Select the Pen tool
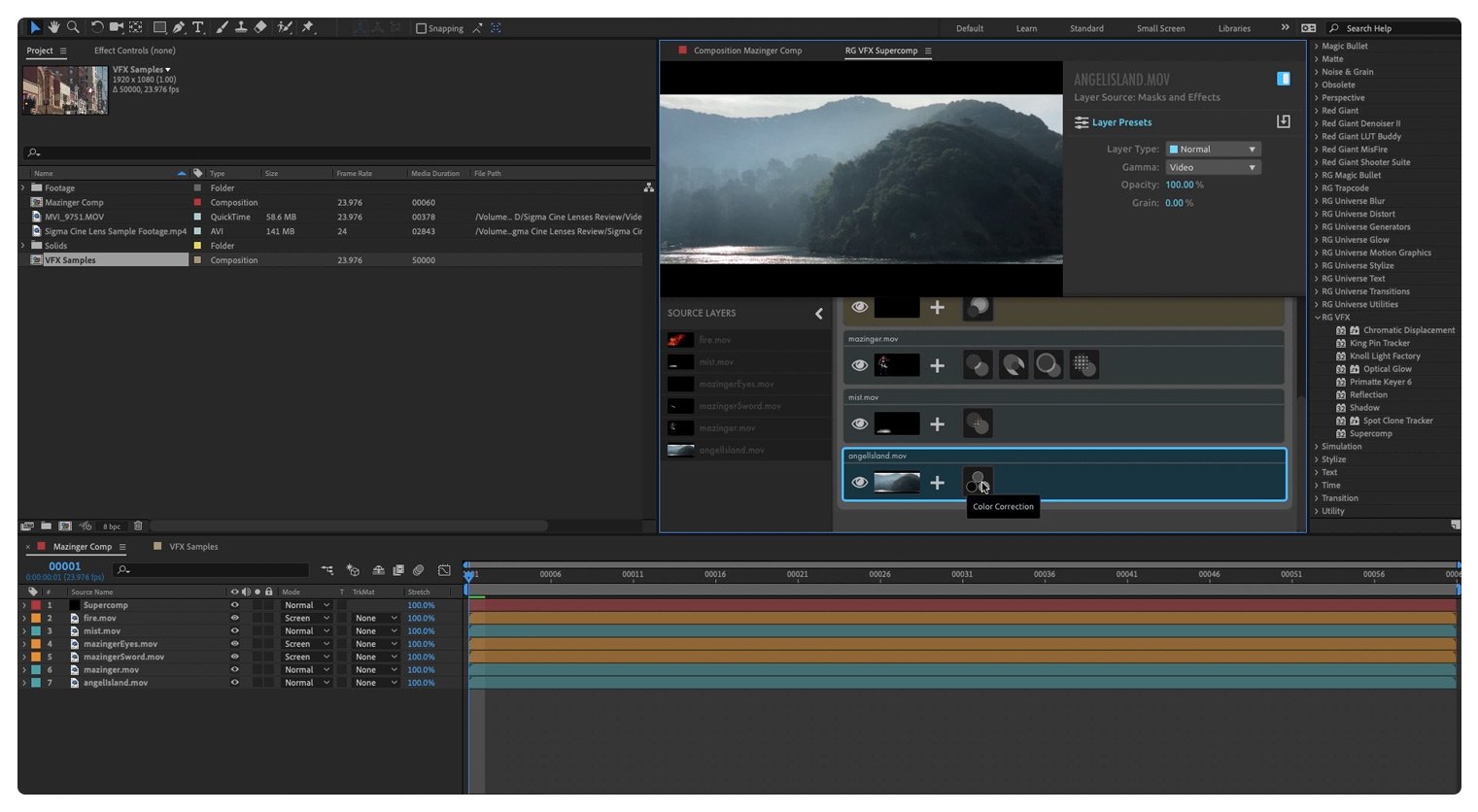Image resolution: width=1478 pixels, height=812 pixels. 179,27
